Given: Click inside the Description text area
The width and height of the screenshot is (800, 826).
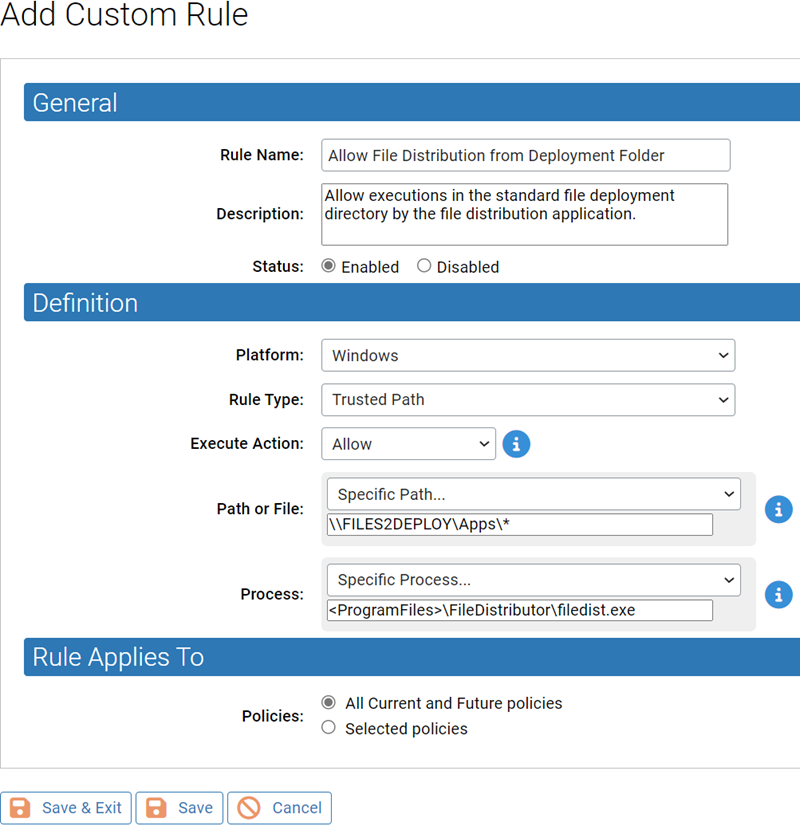Looking at the screenshot, I should click(524, 214).
